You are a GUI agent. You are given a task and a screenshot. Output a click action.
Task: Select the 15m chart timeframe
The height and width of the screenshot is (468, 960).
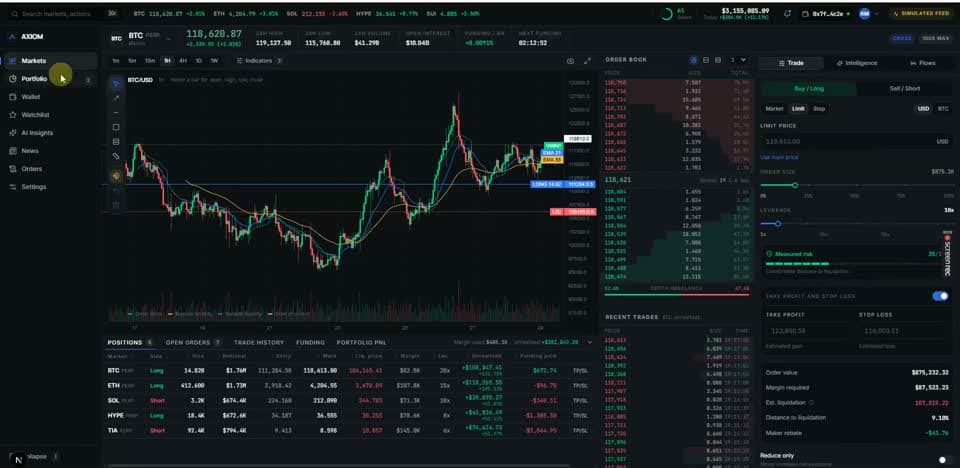point(149,61)
